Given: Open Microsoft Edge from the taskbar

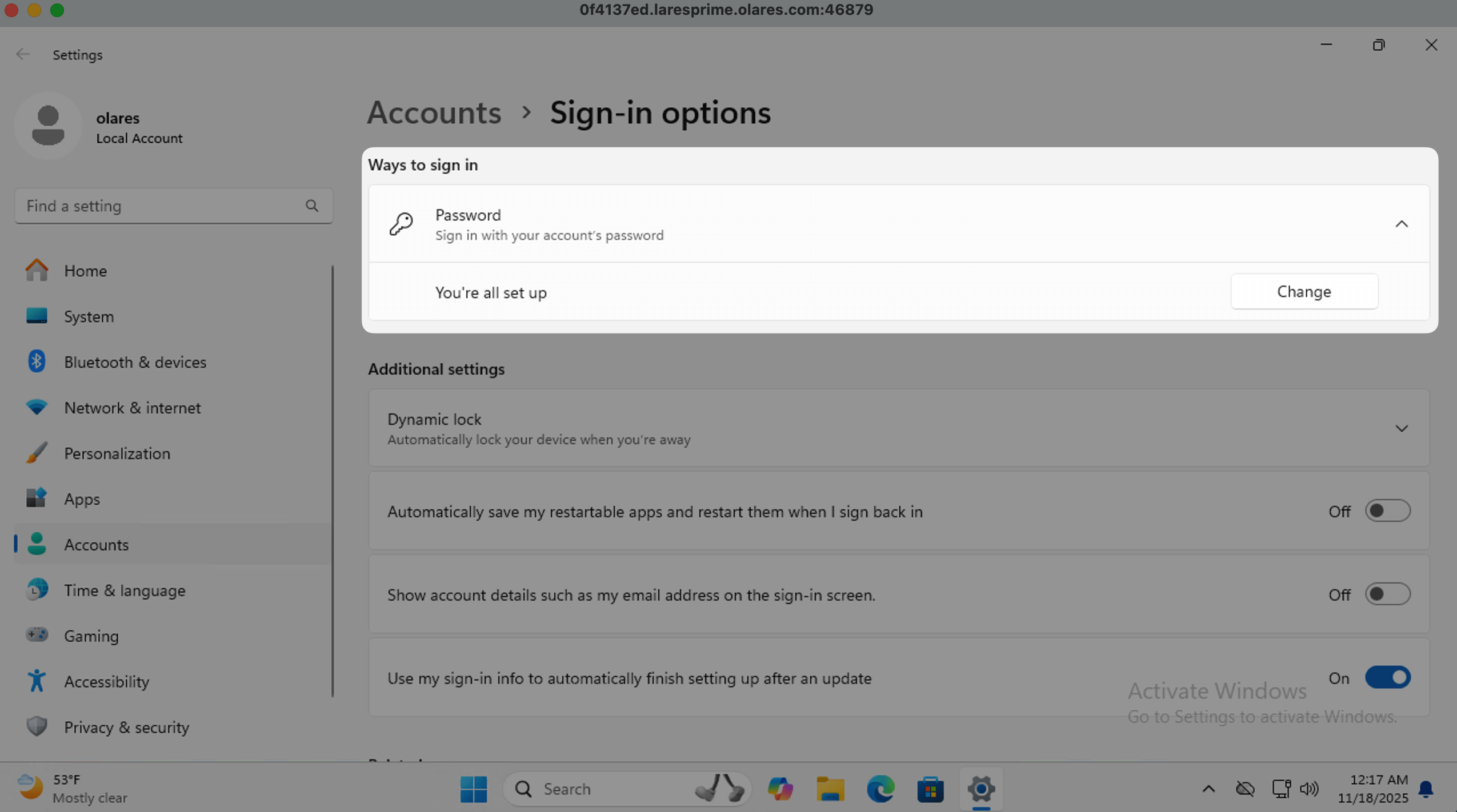Looking at the screenshot, I should (x=880, y=789).
